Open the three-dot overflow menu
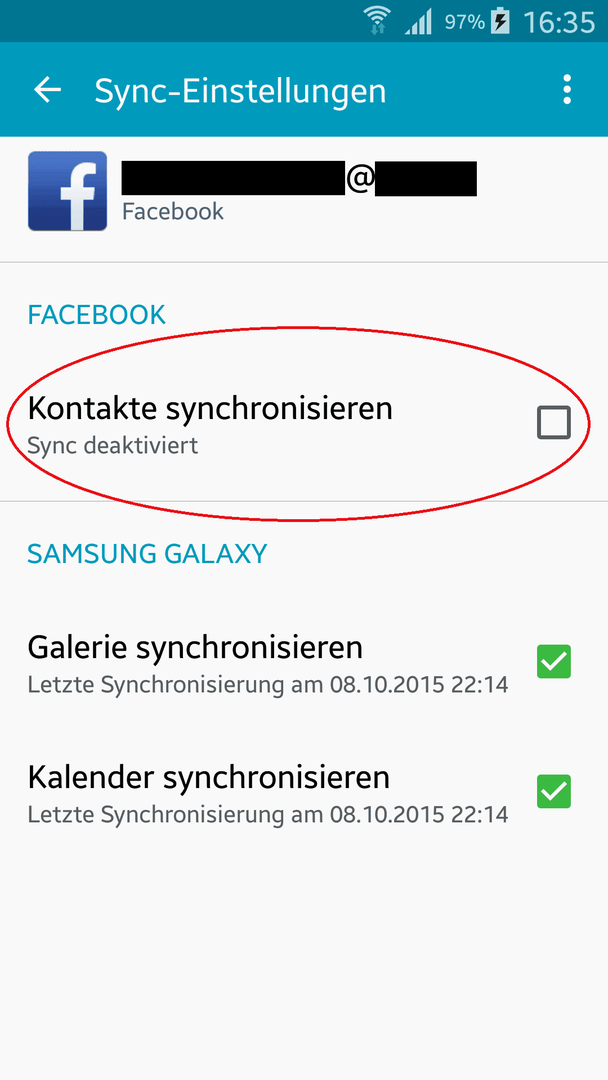Image resolution: width=608 pixels, height=1080 pixels. pyautogui.click(x=567, y=90)
